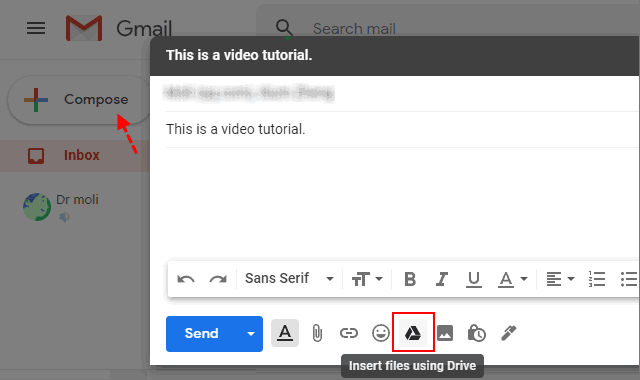Insert an emoji
The height and width of the screenshot is (380, 640).
click(x=381, y=333)
